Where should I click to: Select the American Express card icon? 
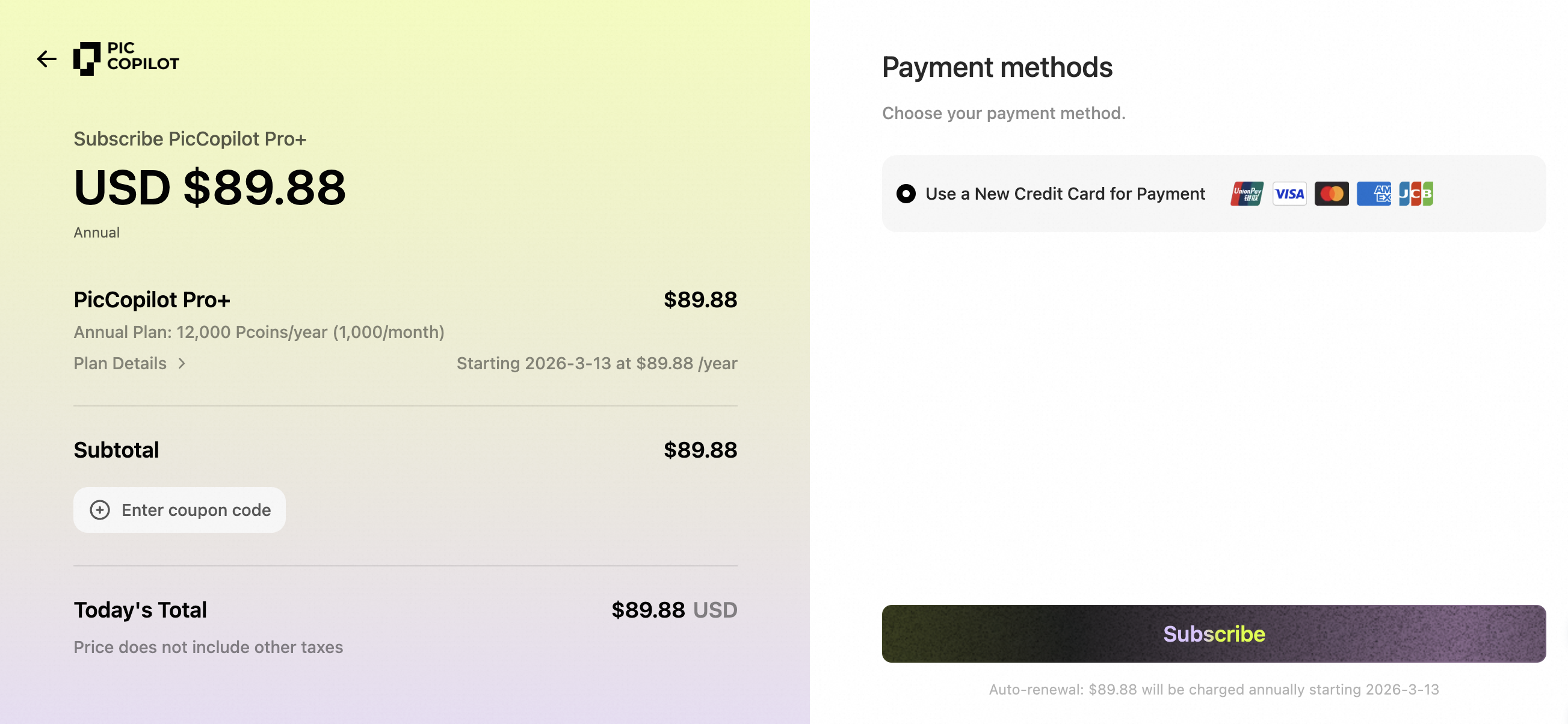click(1373, 193)
